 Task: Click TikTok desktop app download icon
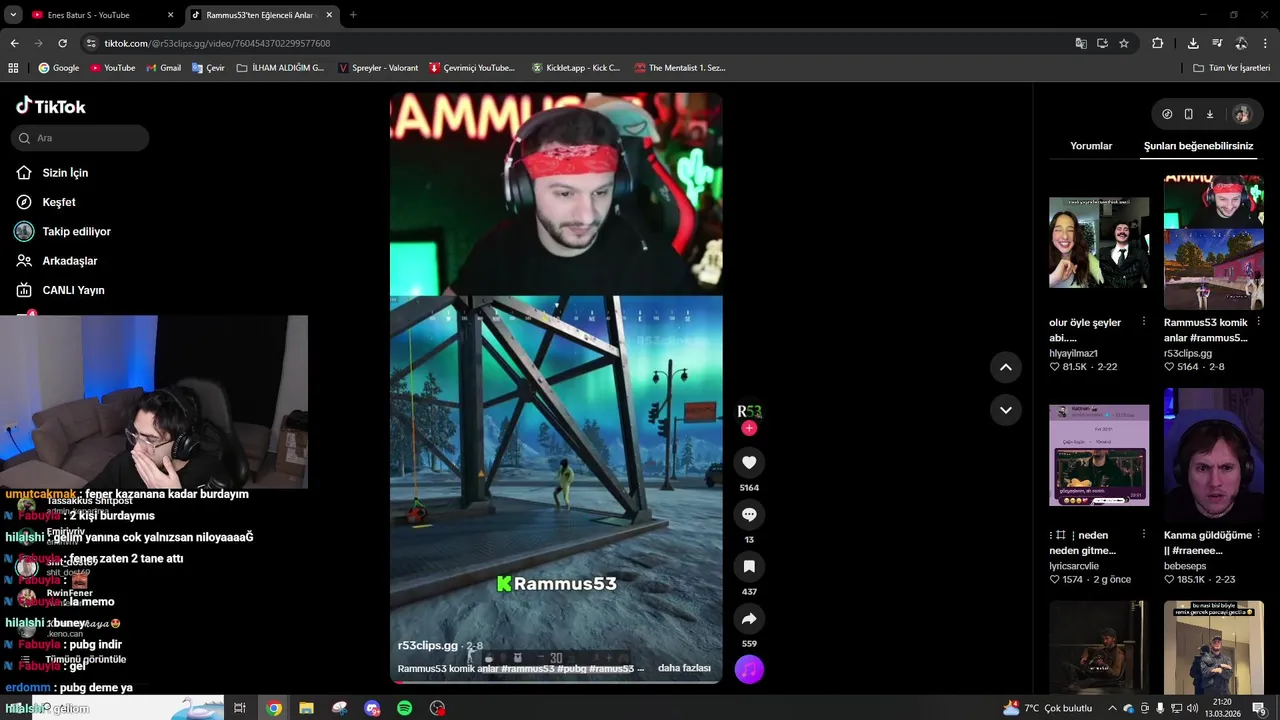point(1209,114)
